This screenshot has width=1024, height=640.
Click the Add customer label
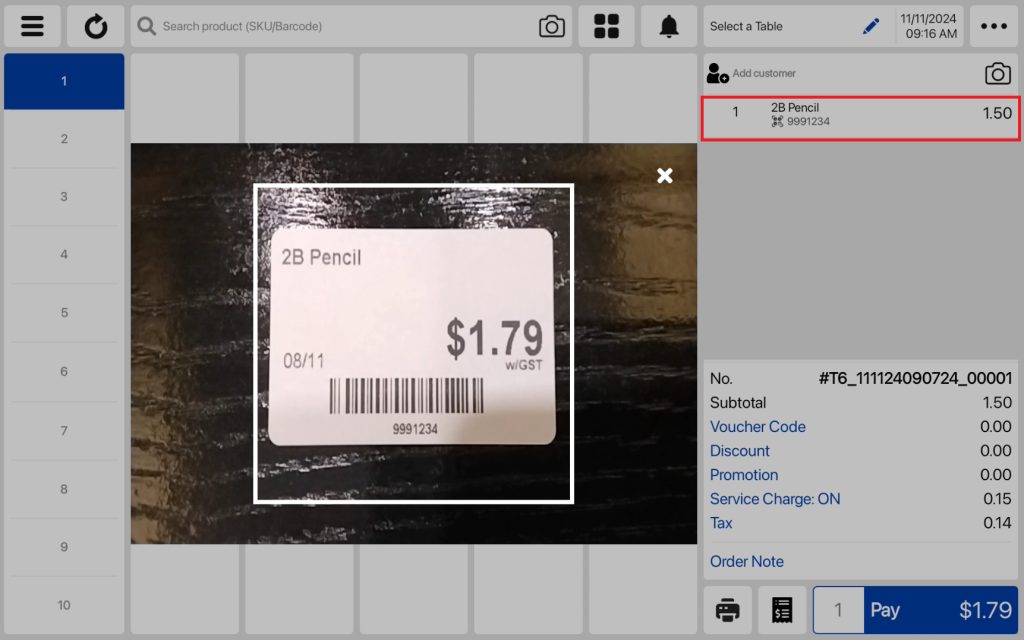click(x=763, y=73)
